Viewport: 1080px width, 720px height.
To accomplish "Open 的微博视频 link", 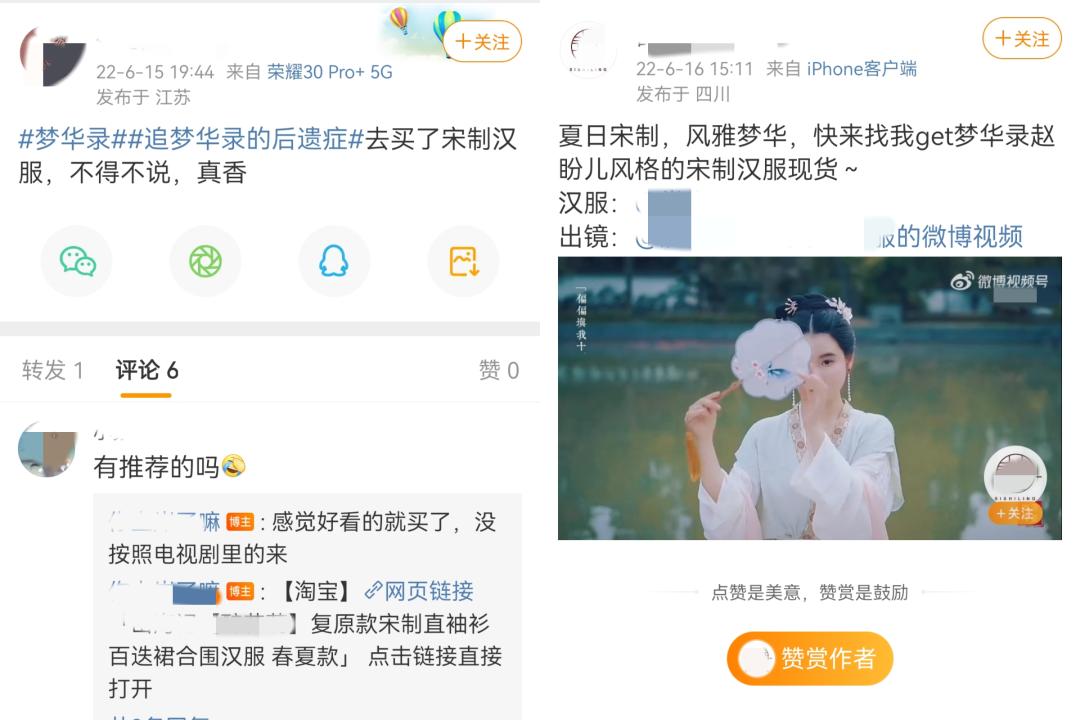I will [959, 236].
